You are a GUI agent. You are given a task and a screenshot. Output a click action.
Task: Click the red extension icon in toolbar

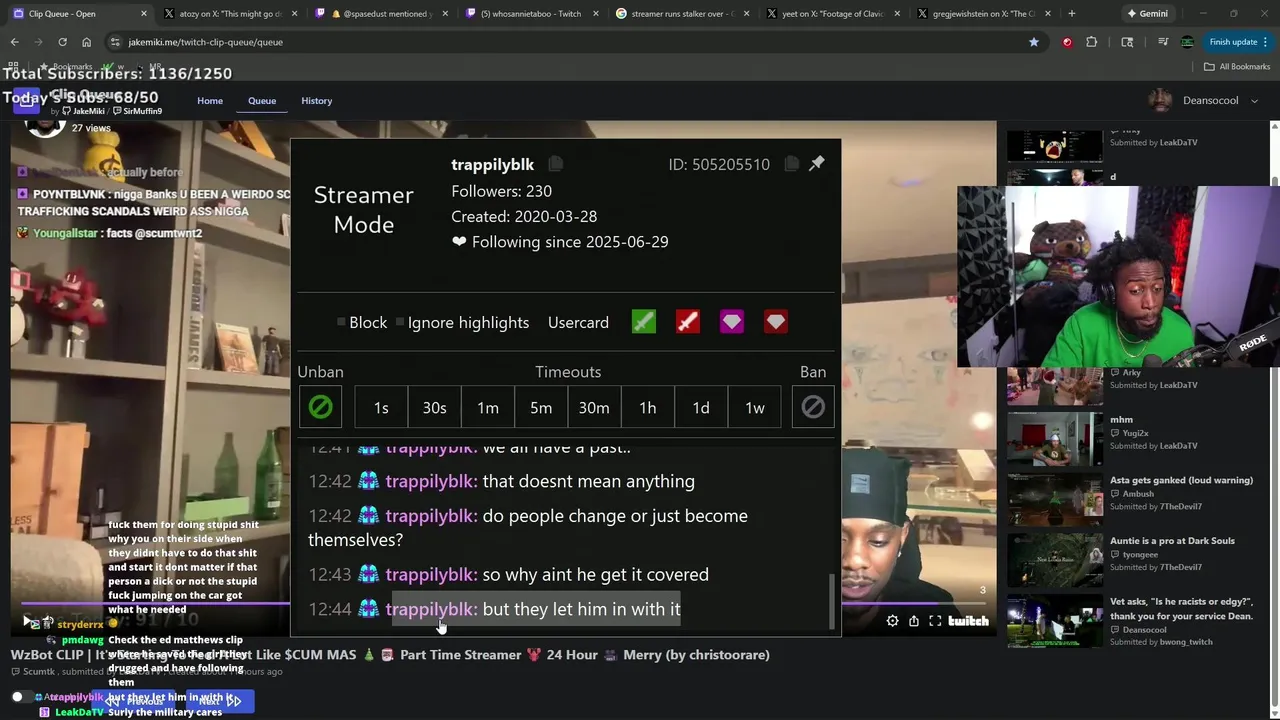coord(1067,42)
